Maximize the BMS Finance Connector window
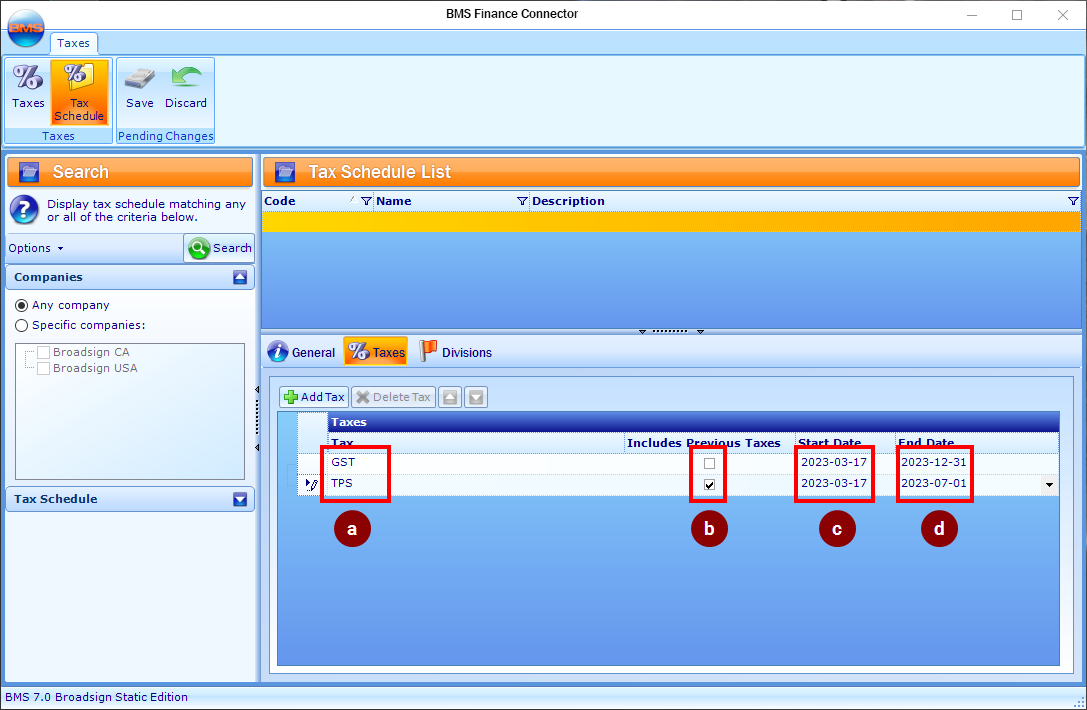Viewport: 1087px width, 710px height. coord(1017,15)
